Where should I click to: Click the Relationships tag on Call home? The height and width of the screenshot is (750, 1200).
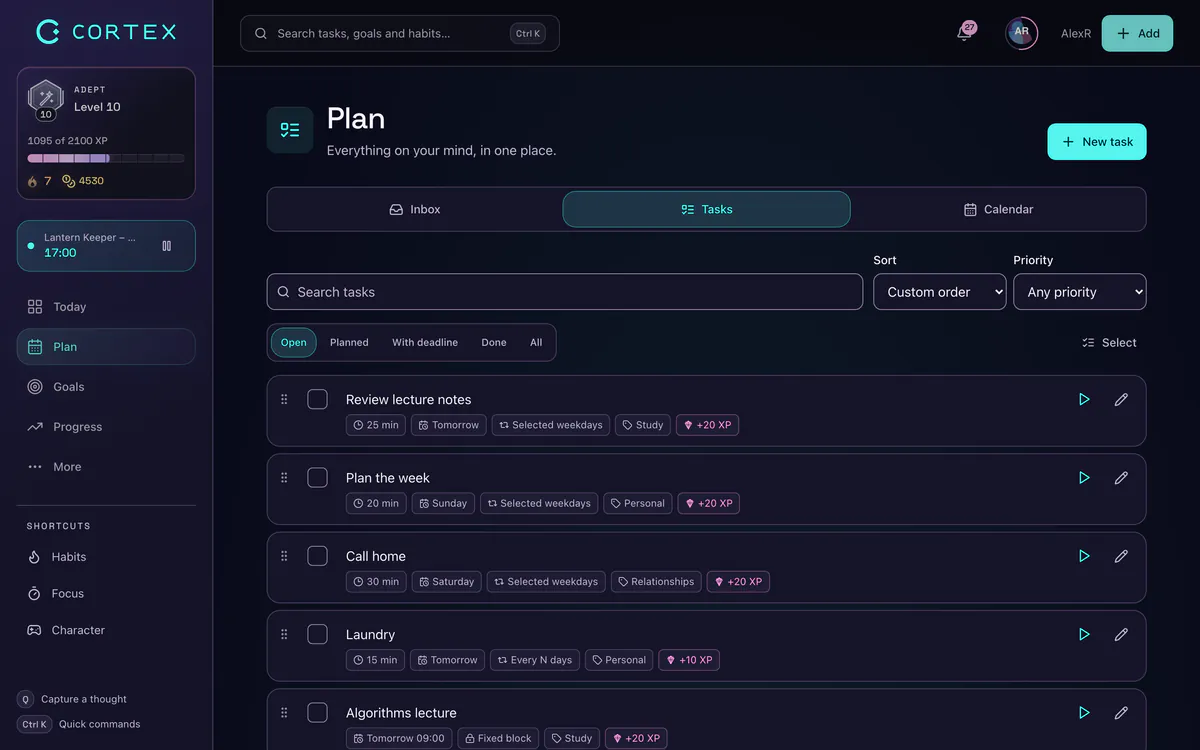point(656,582)
